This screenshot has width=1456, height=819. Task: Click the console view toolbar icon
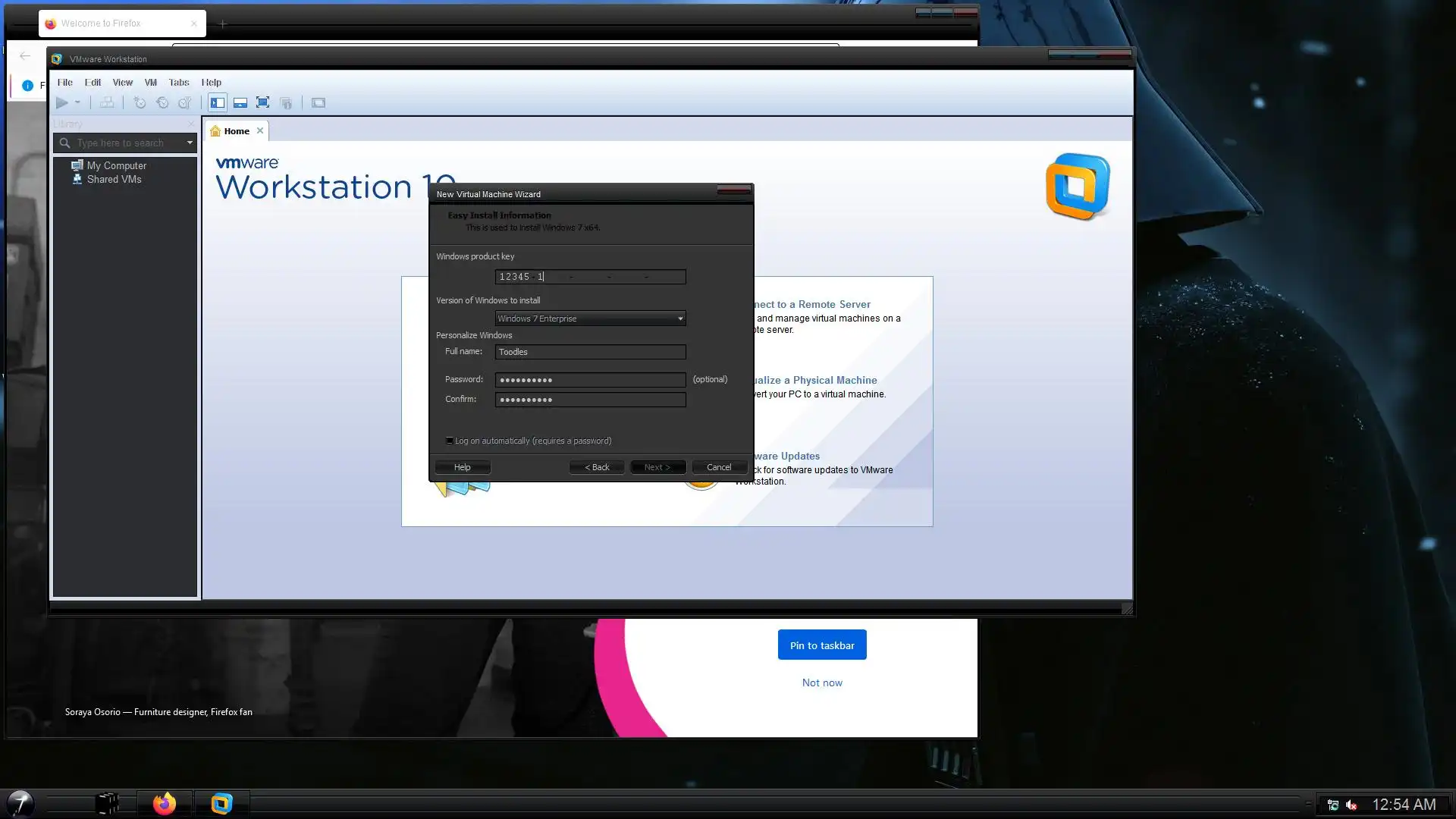coord(318,102)
